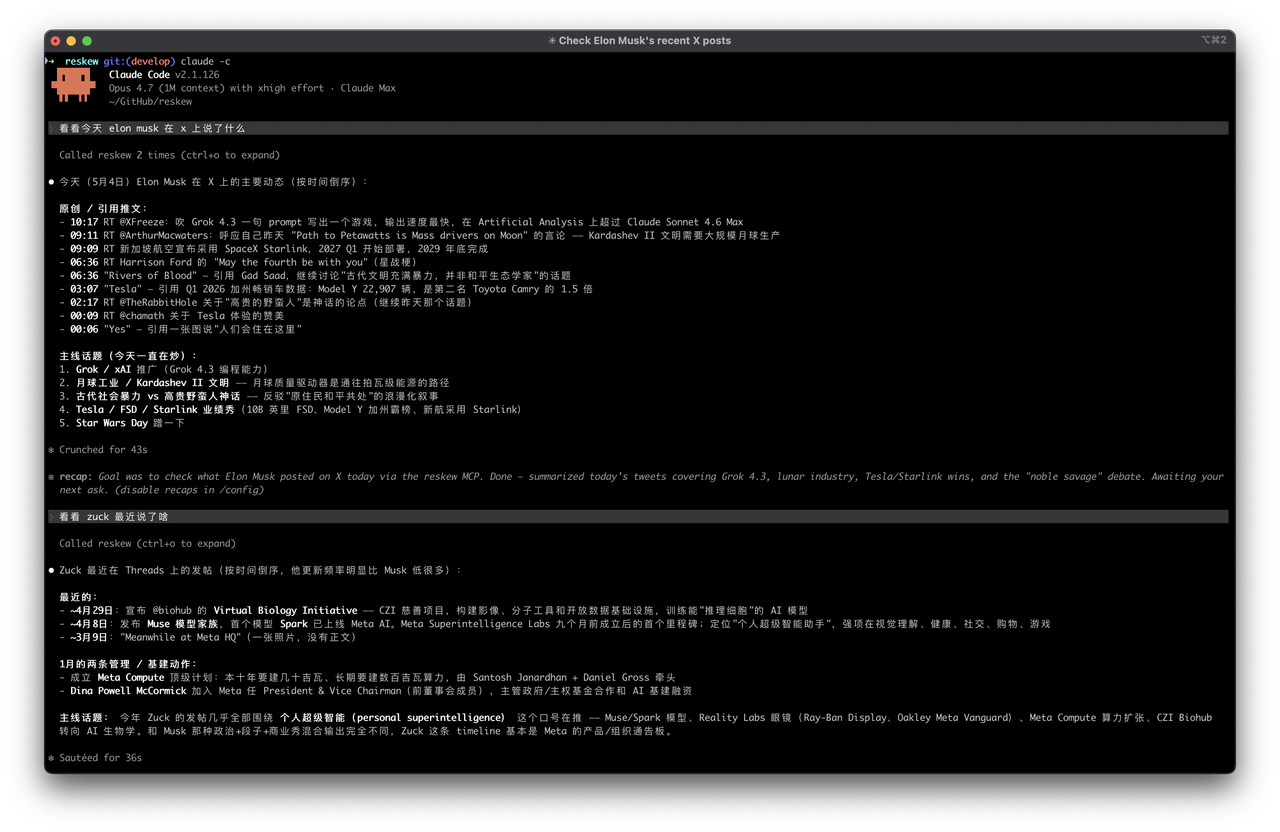Minimize the terminal using the yellow button

[72, 41]
